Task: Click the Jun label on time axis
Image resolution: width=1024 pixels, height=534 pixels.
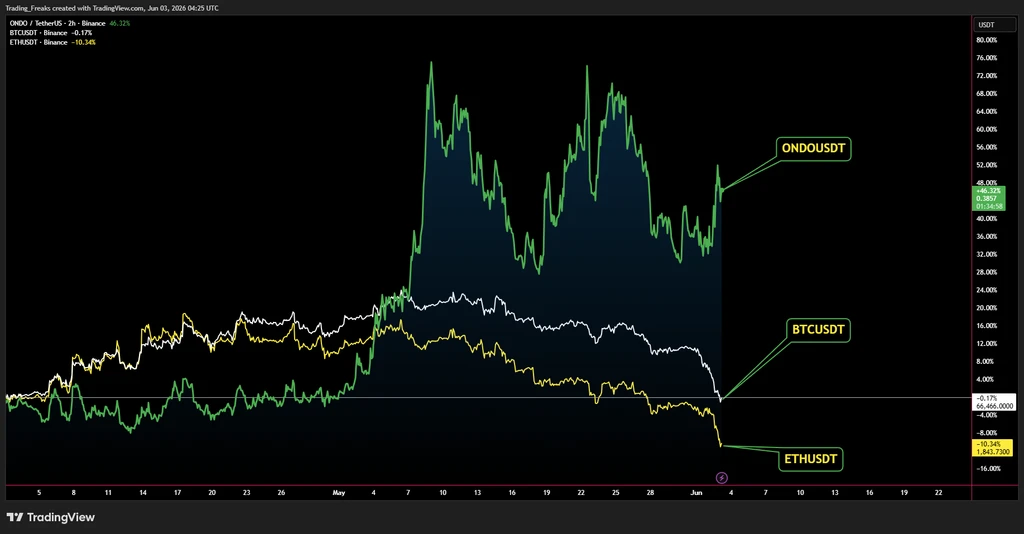Action: pos(696,493)
